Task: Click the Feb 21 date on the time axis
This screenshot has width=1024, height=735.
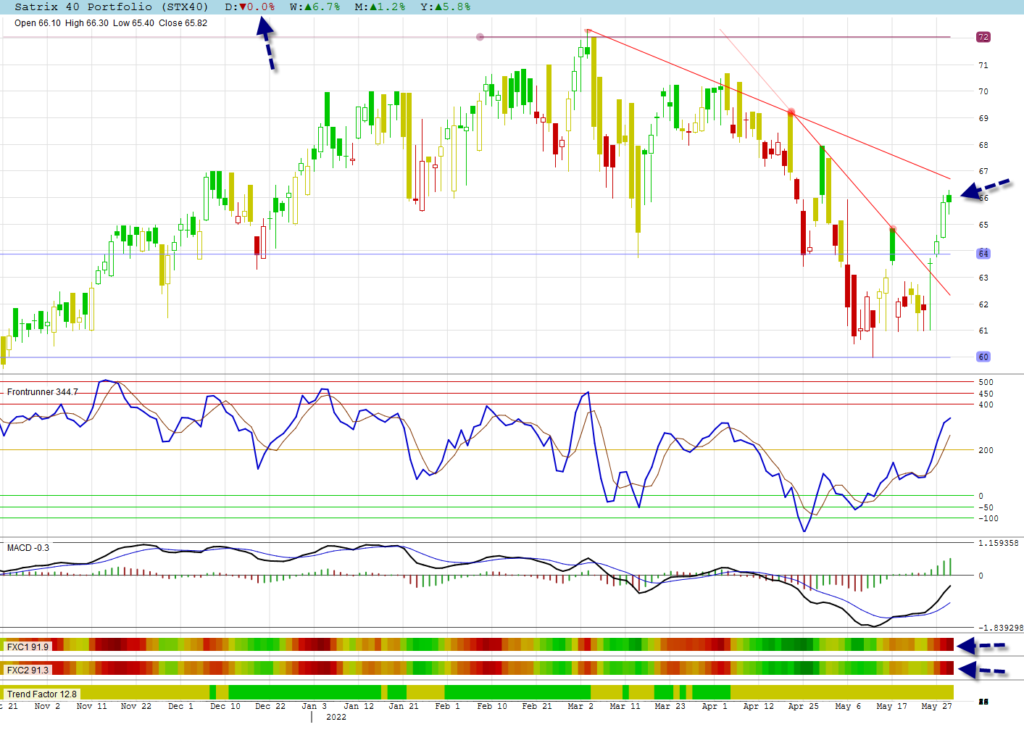Action: tap(537, 706)
